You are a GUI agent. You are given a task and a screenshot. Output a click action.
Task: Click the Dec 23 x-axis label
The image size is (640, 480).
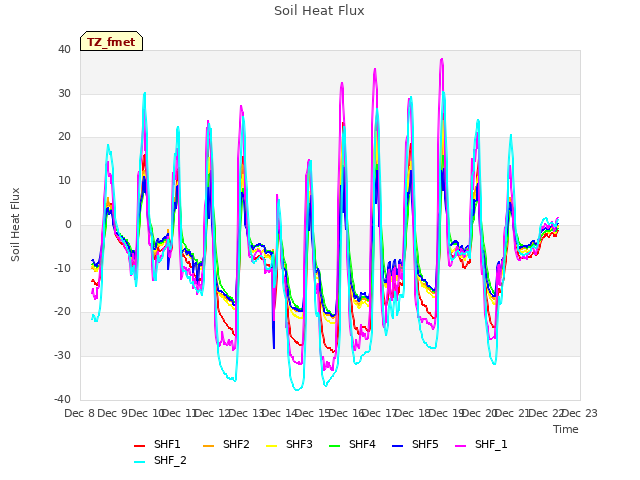point(580,413)
